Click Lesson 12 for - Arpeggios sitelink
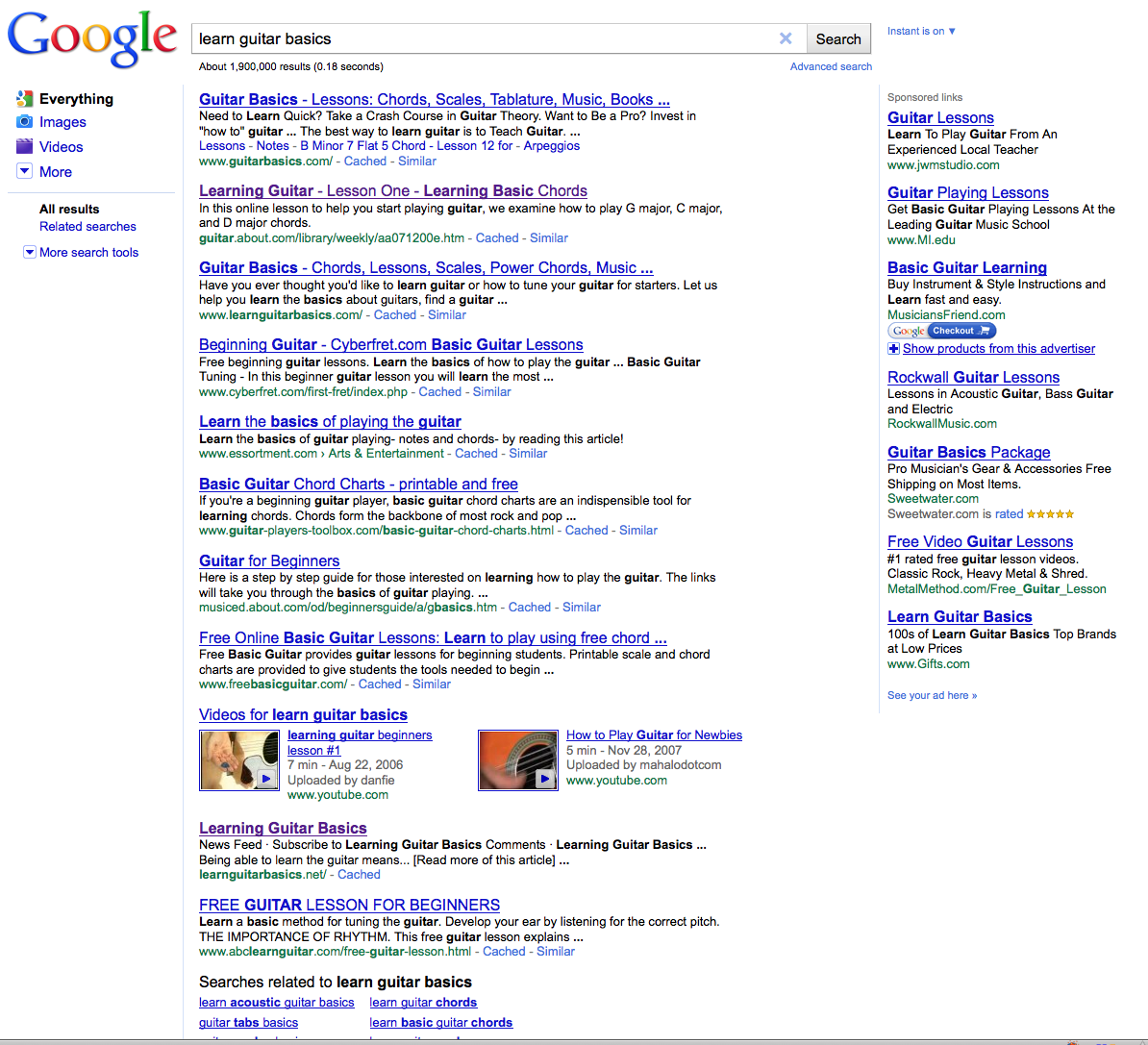This screenshot has width=1148, height=1045. point(508,146)
